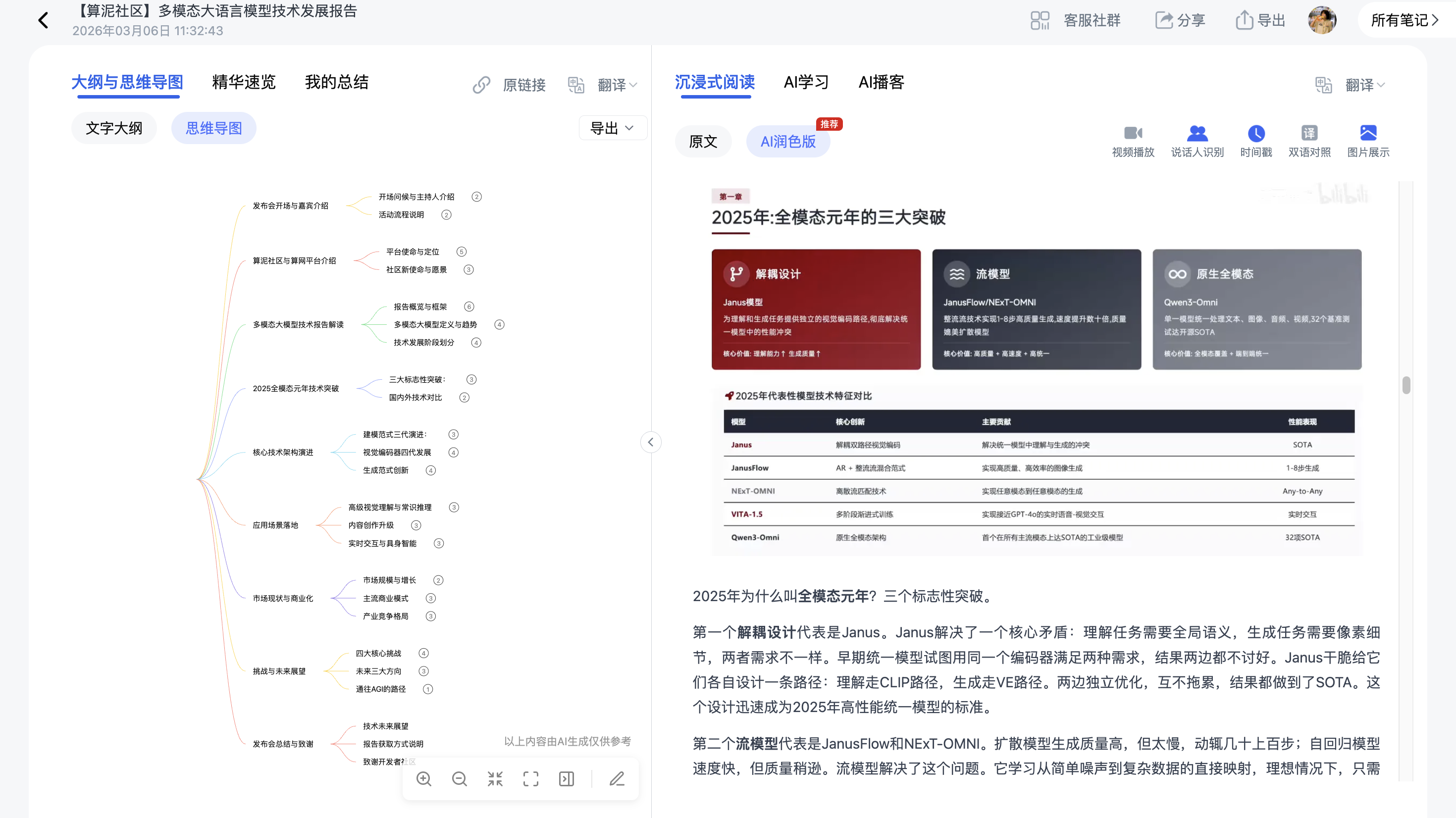Open 所有笔记 all notes

[x=1404, y=20]
